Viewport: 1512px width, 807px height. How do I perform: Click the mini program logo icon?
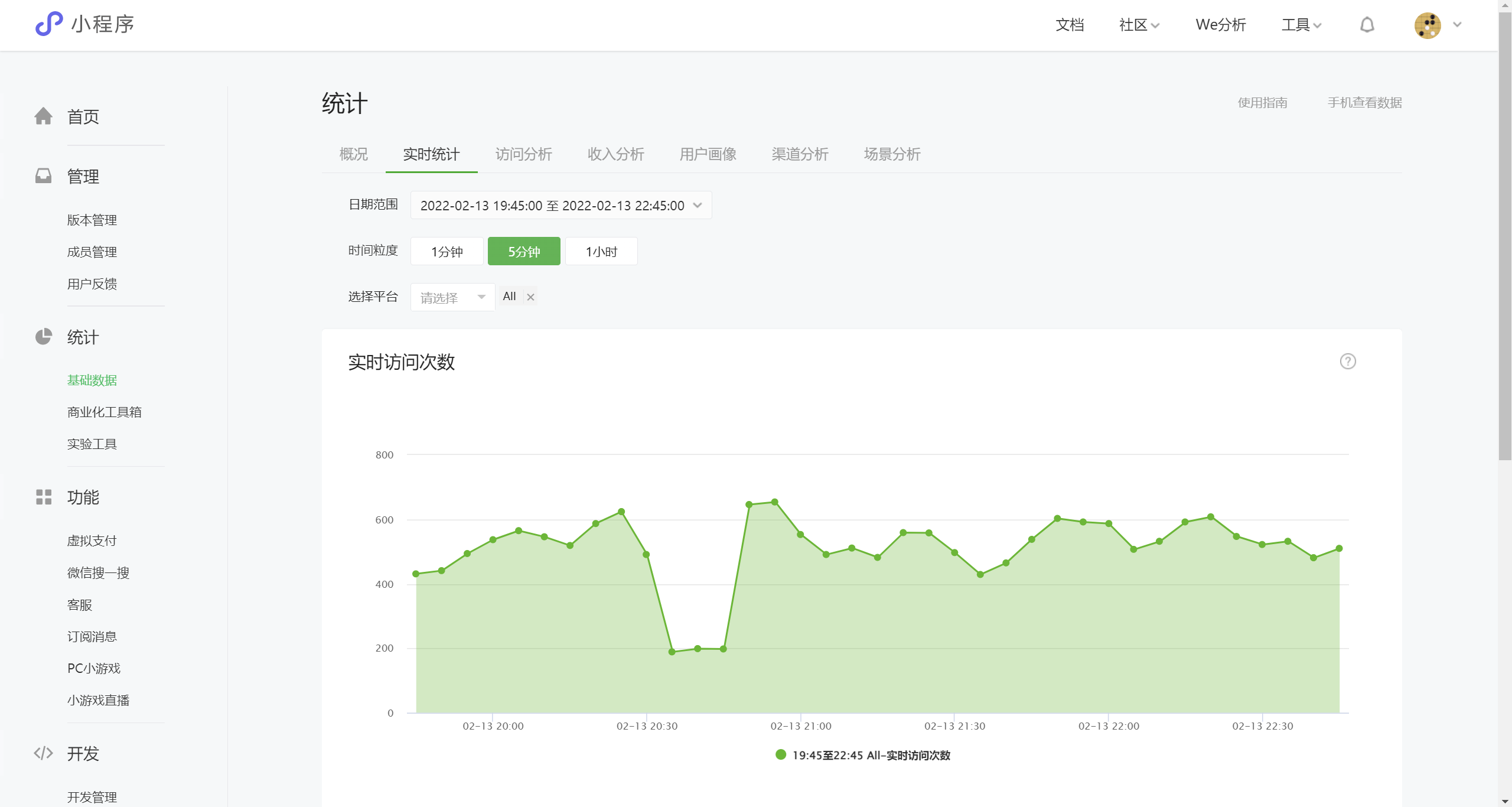pos(49,24)
